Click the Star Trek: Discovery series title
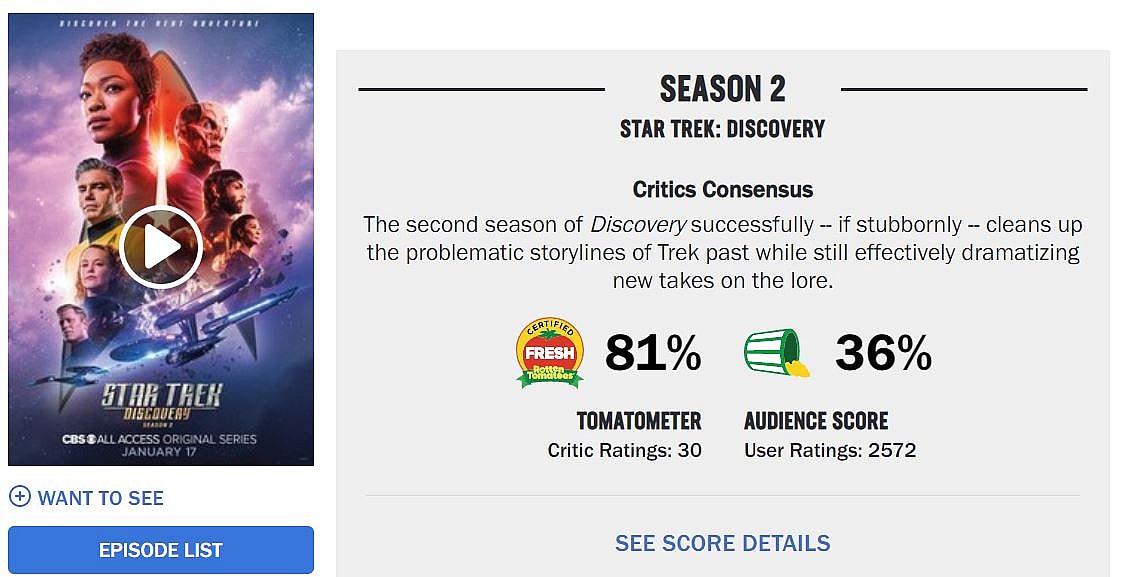This screenshot has height=577, width=1123. 722,129
